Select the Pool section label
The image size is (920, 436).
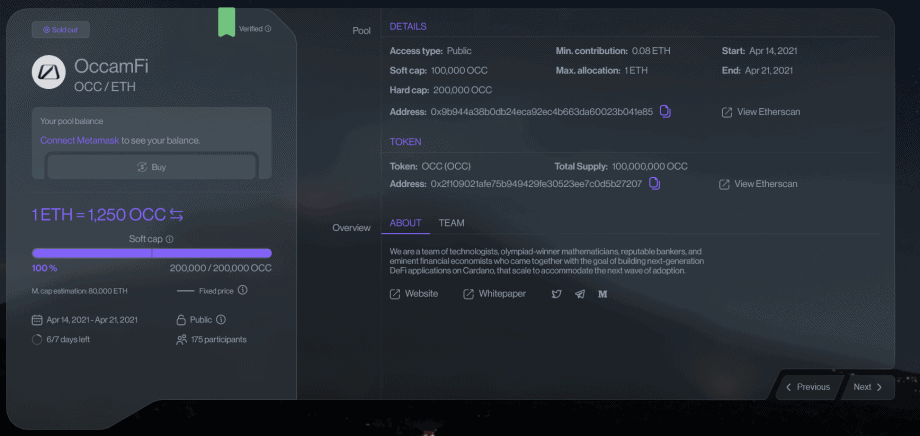[361, 31]
